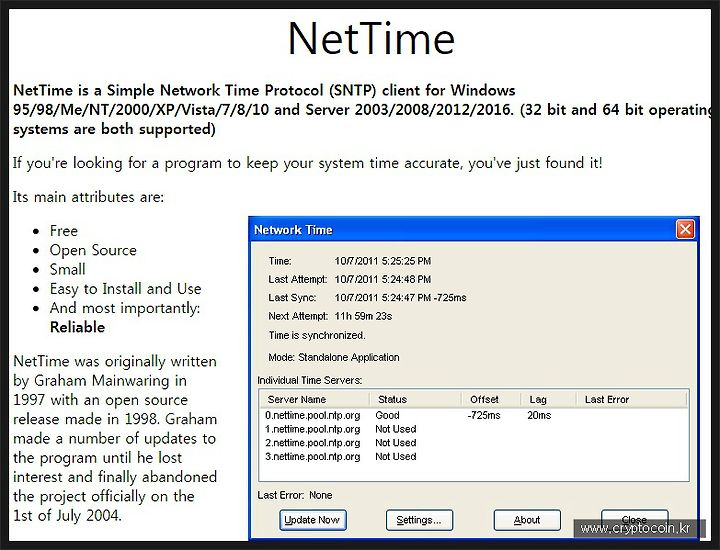Click the -725ms offset cell
The image size is (720, 550).
tap(484, 415)
